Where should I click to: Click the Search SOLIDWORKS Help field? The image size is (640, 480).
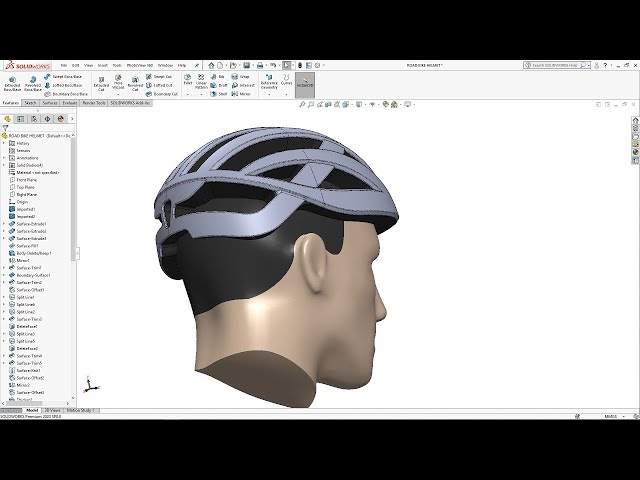tap(555, 65)
